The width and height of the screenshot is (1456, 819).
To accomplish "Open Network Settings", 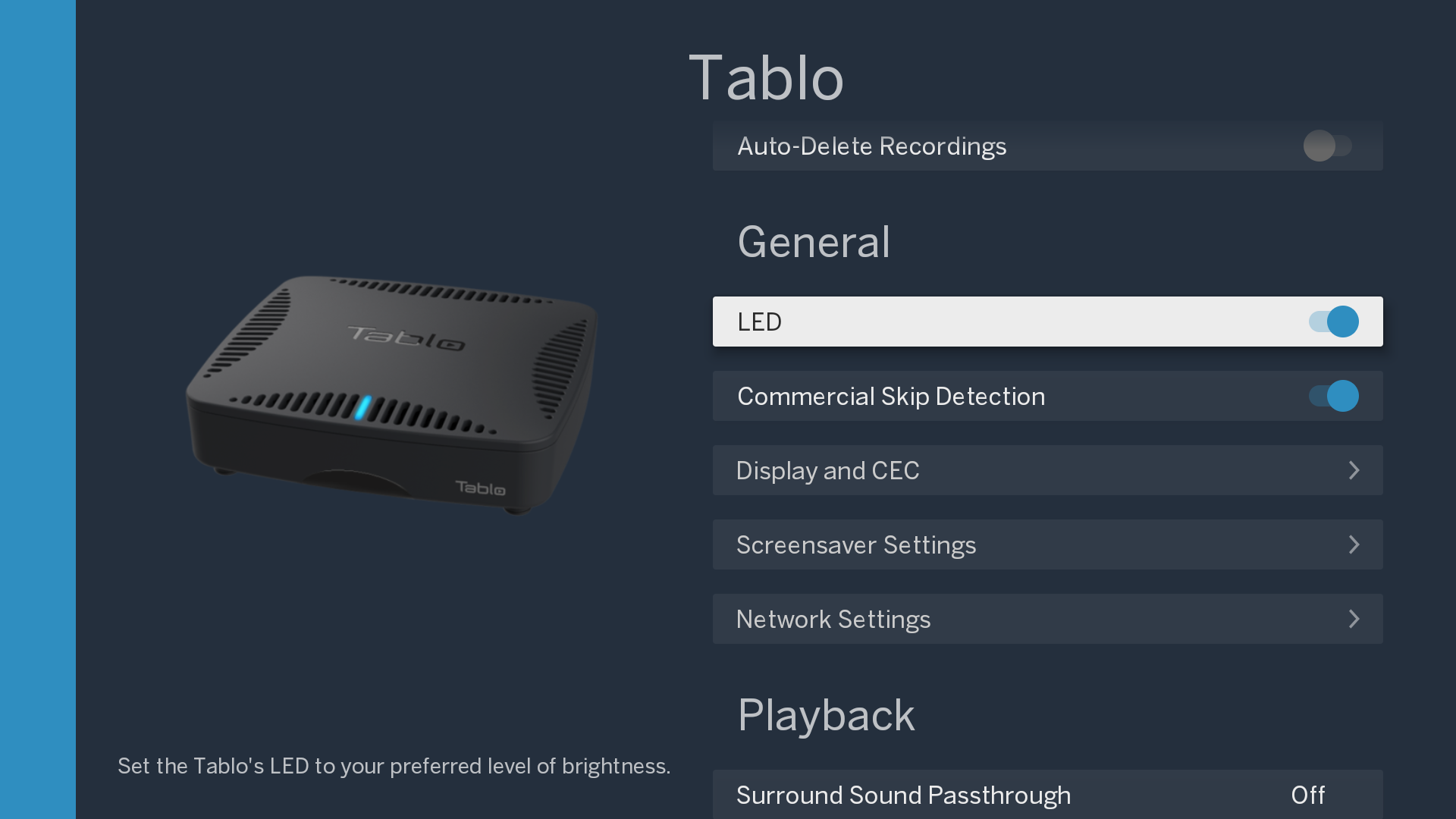I will 1048,619.
